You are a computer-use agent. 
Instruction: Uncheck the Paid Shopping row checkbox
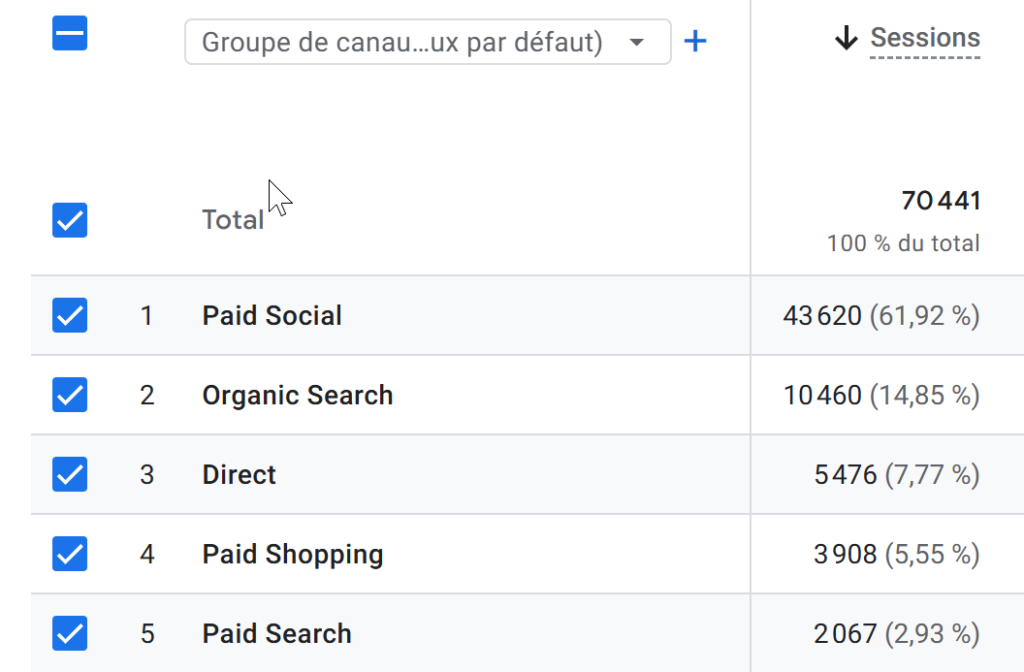pyautogui.click(x=69, y=553)
